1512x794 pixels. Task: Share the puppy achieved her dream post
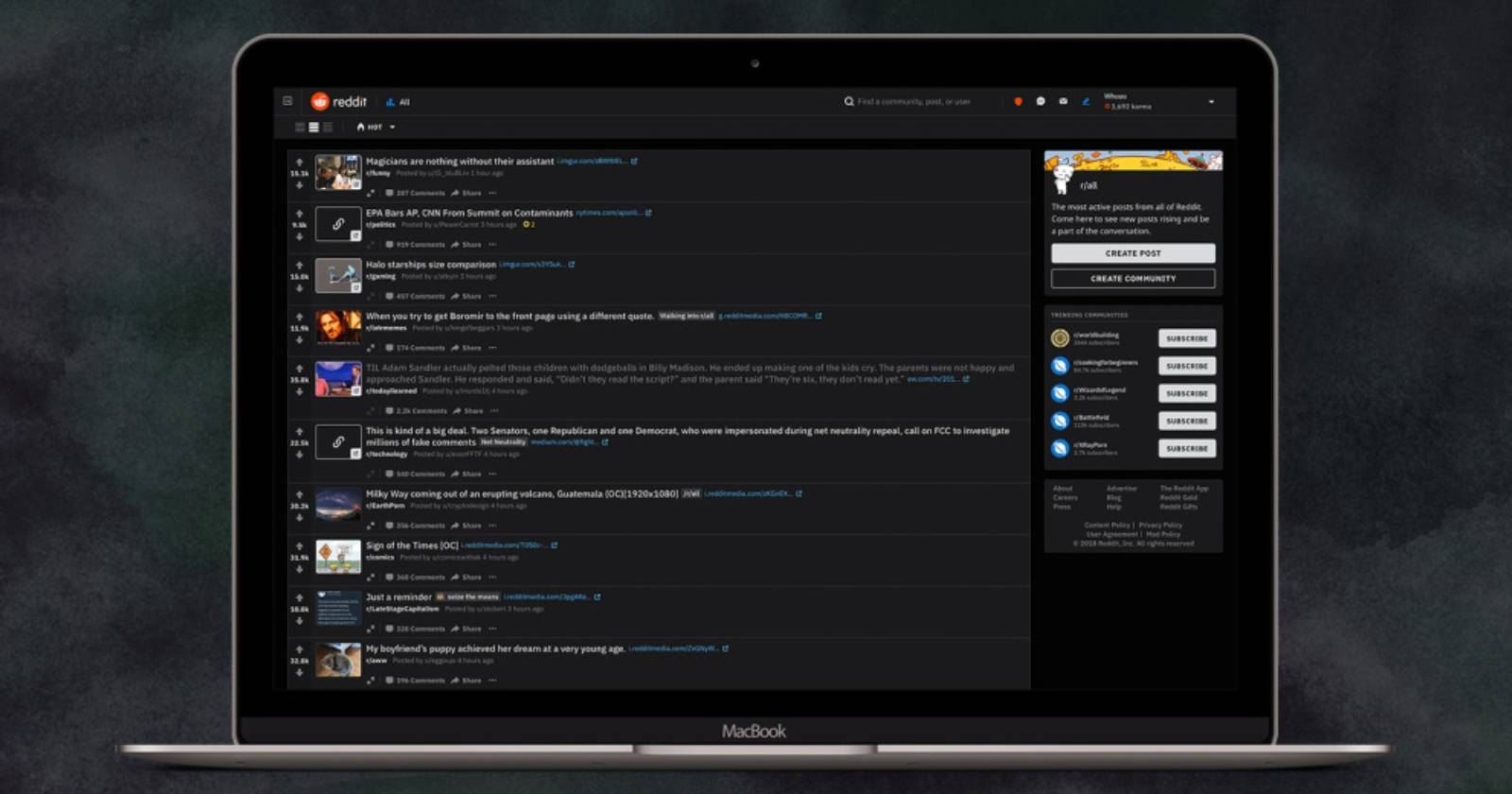(467, 681)
